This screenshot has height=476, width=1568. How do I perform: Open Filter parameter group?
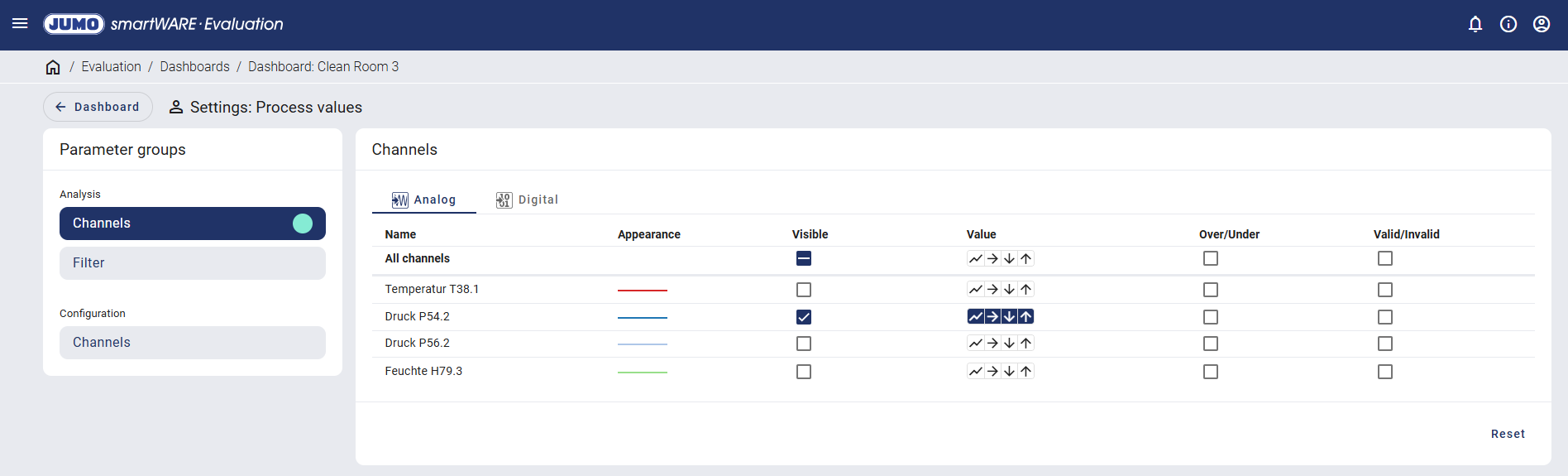coord(192,263)
